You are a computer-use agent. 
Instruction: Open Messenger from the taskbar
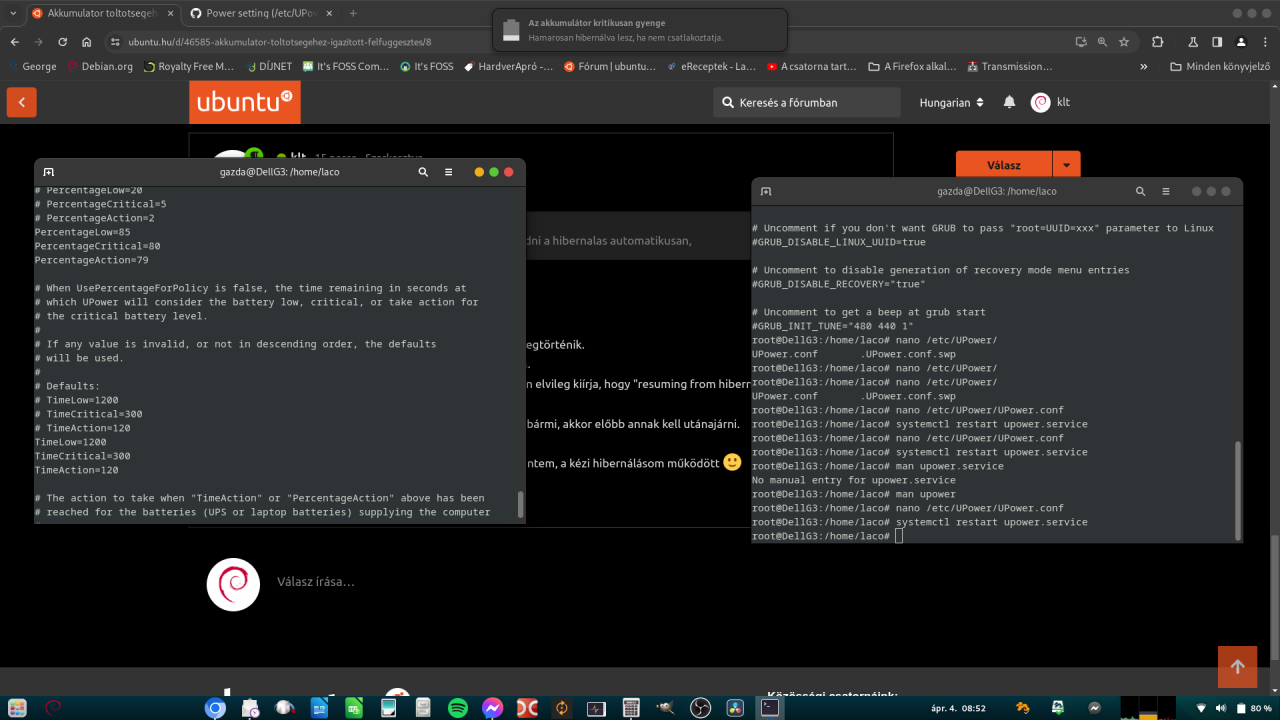click(x=492, y=708)
